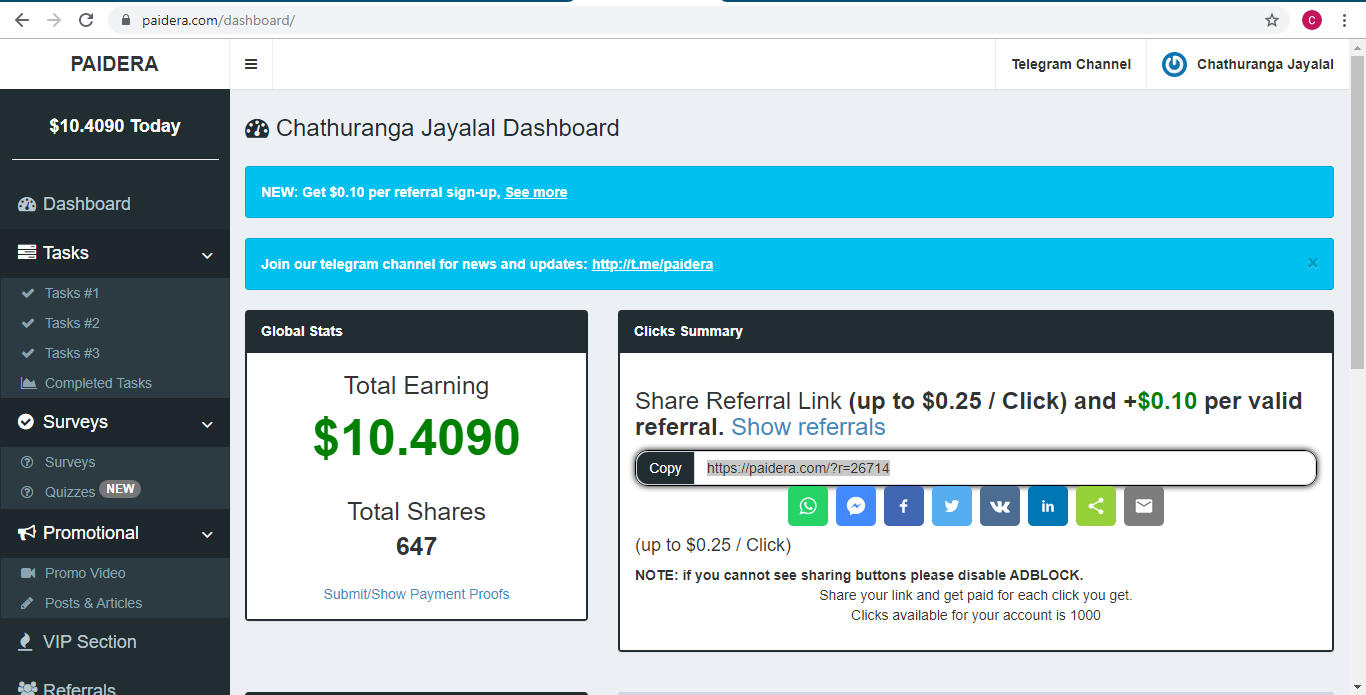Open Chrome three-dot menu
1366x695 pixels.
pyautogui.click(x=1344, y=20)
